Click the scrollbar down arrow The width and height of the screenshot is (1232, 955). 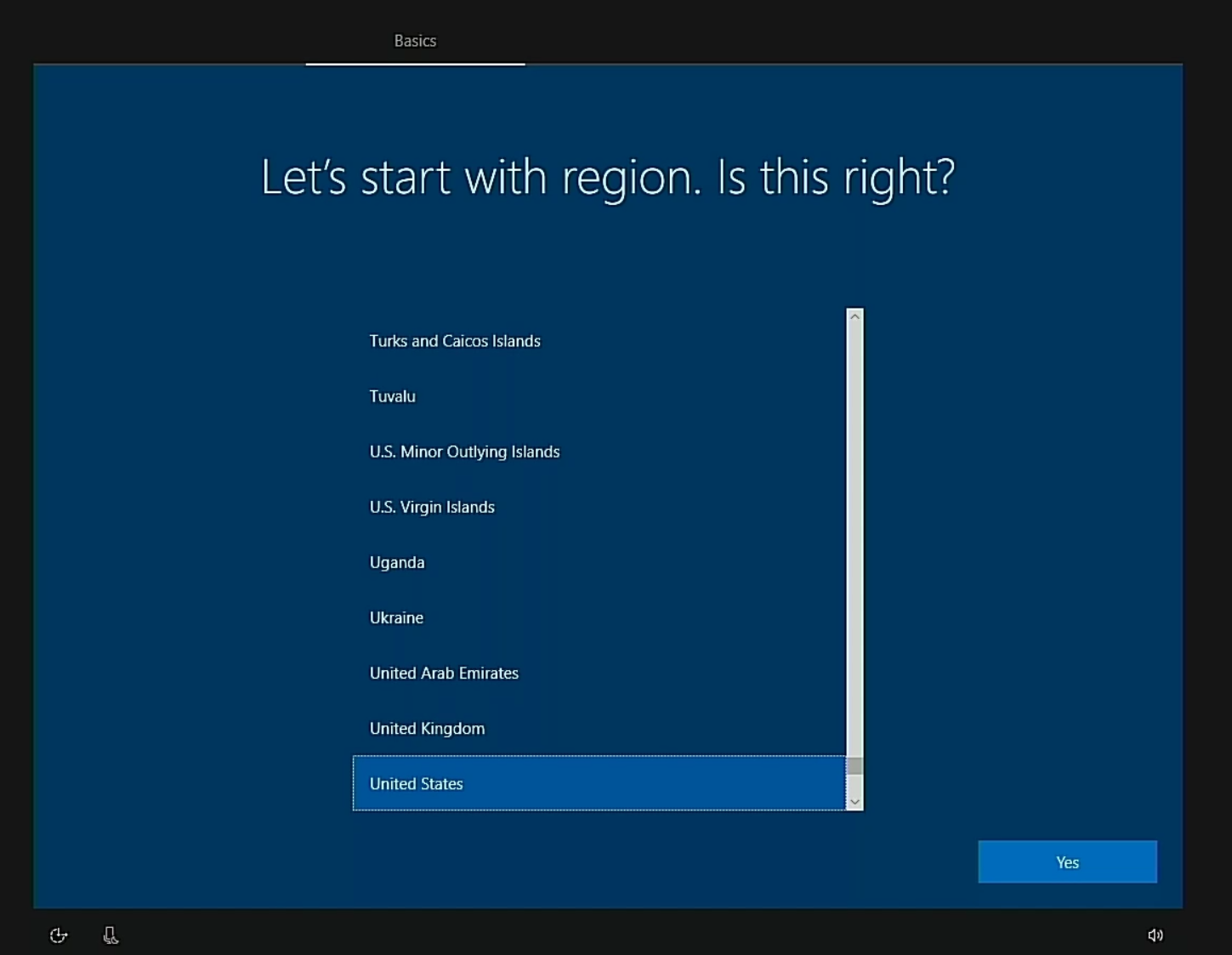(854, 801)
